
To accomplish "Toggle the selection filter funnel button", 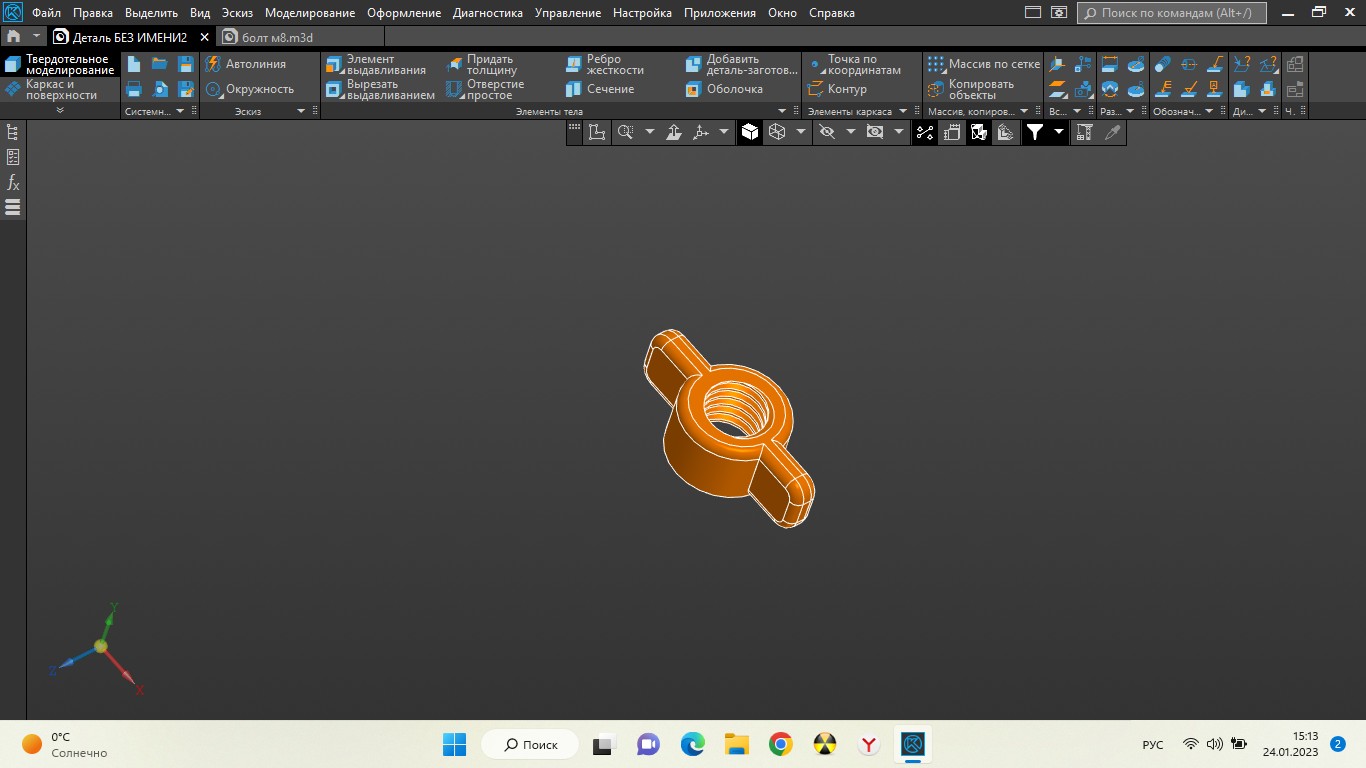I will coord(1035,132).
